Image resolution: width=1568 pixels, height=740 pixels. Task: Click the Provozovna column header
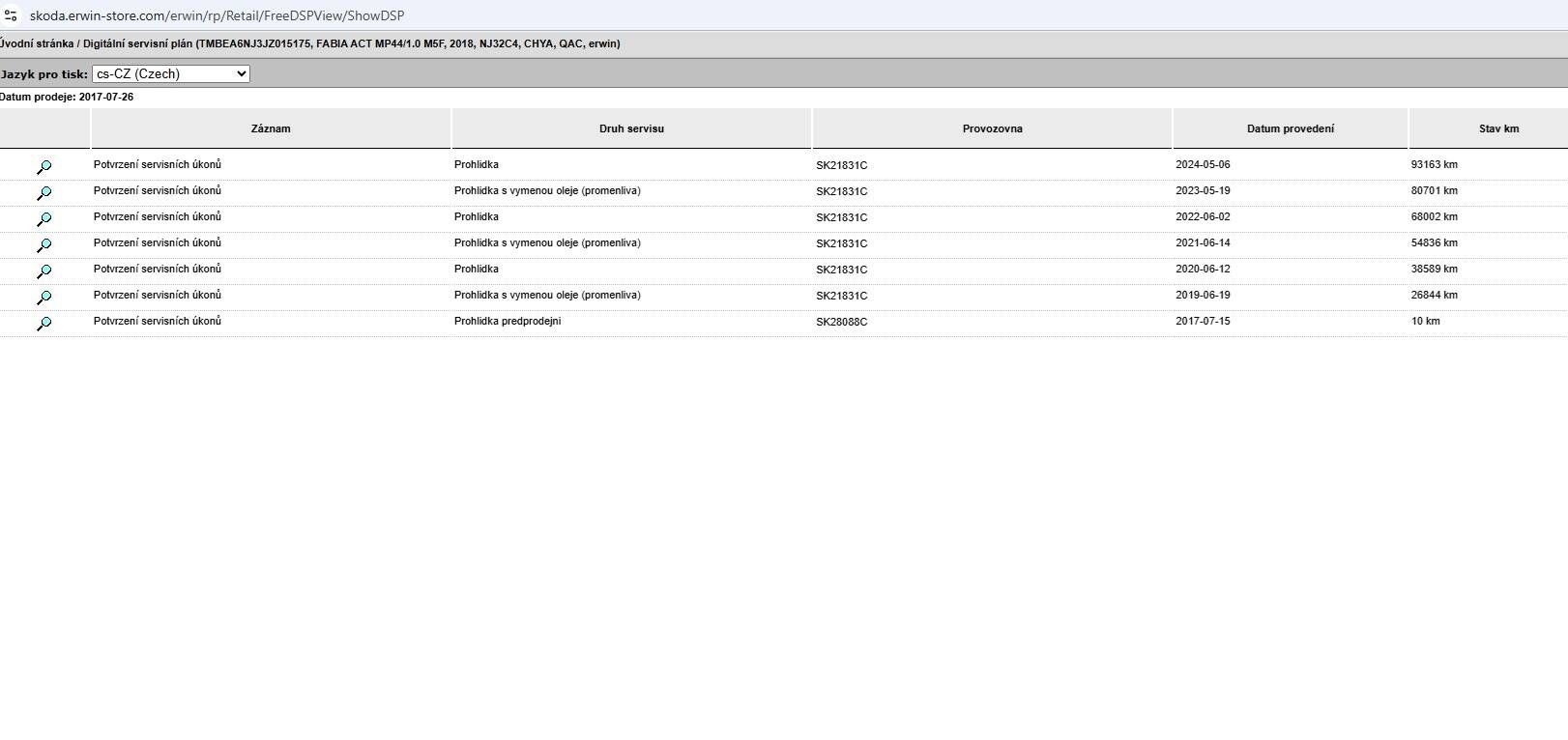click(x=992, y=128)
